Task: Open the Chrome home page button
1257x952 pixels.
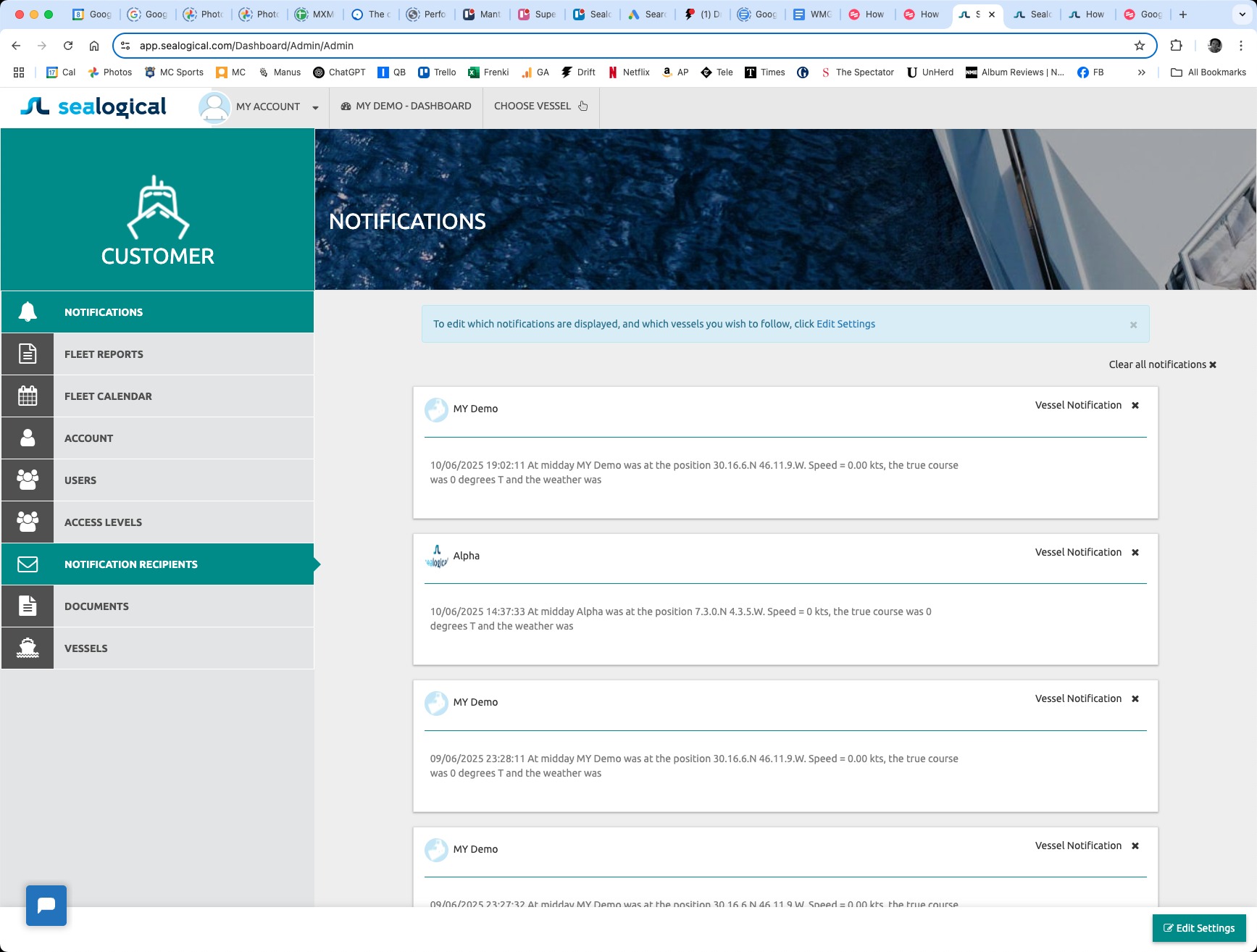Action: click(x=94, y=46)
